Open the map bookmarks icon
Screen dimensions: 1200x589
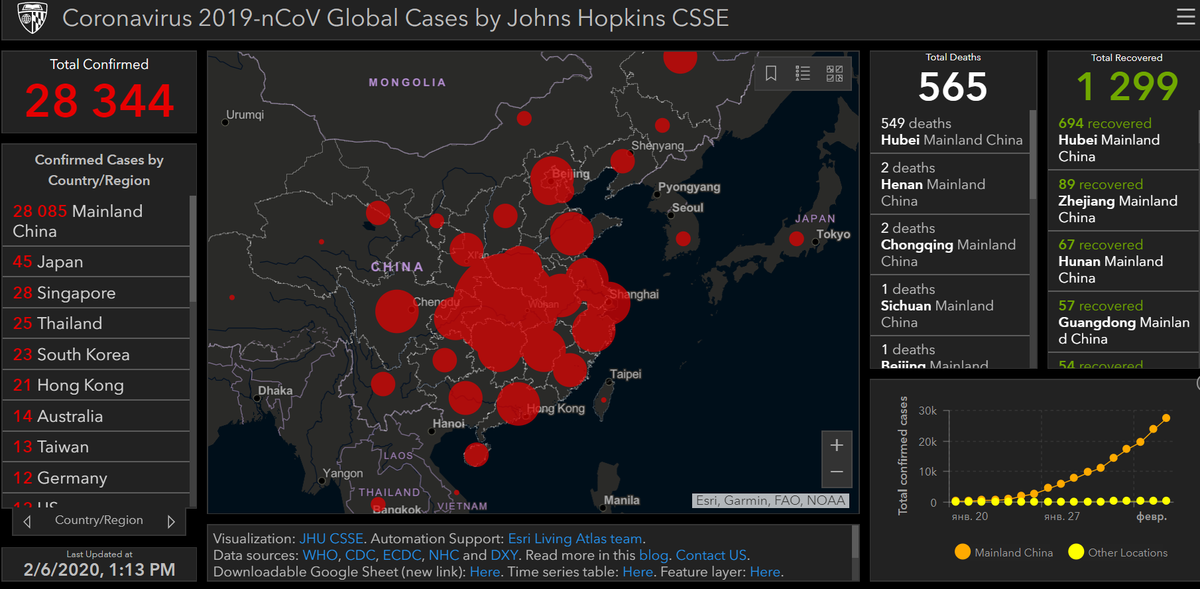pos(771,73)
